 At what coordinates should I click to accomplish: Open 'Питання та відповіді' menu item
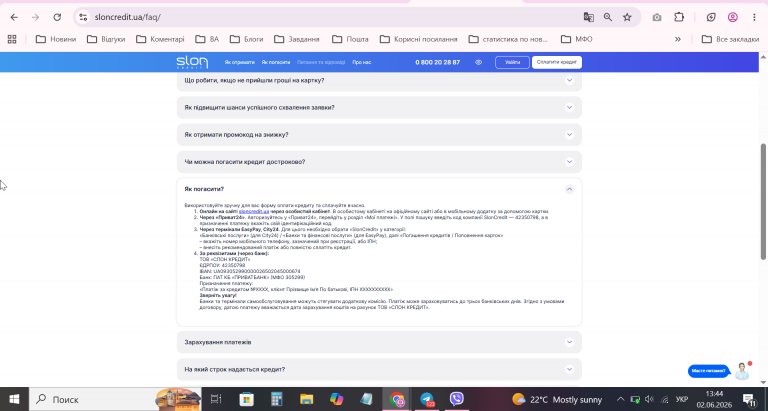[x=321, y=62]
